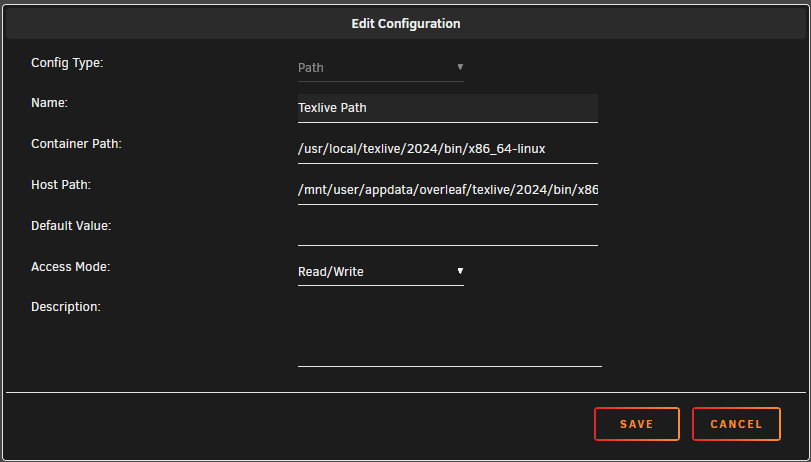Image resolution: width=811 pixels, height=462 pixels.
Task: Save the configuration with SAVE button
Action: [x=637, y=424]
